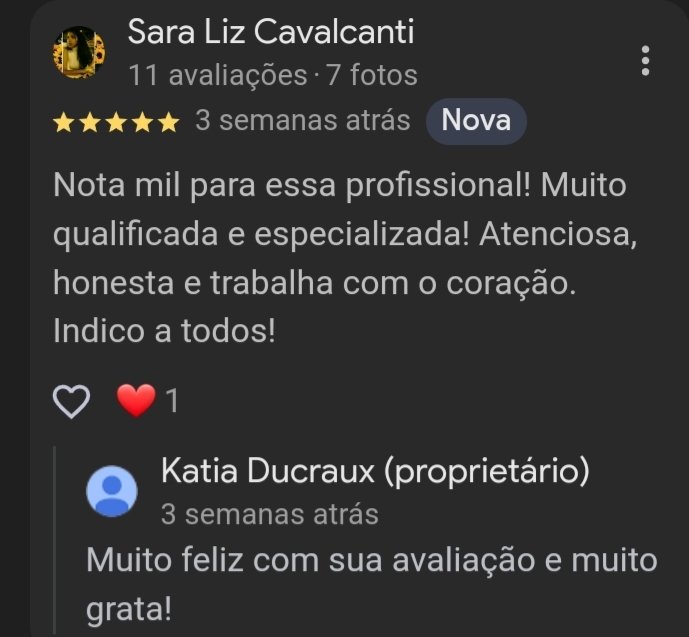The height and width of the screenshot is (637, 689).
Task: Click the second yellow rating star
Action: pyautogui.click(x=90, y=123)
